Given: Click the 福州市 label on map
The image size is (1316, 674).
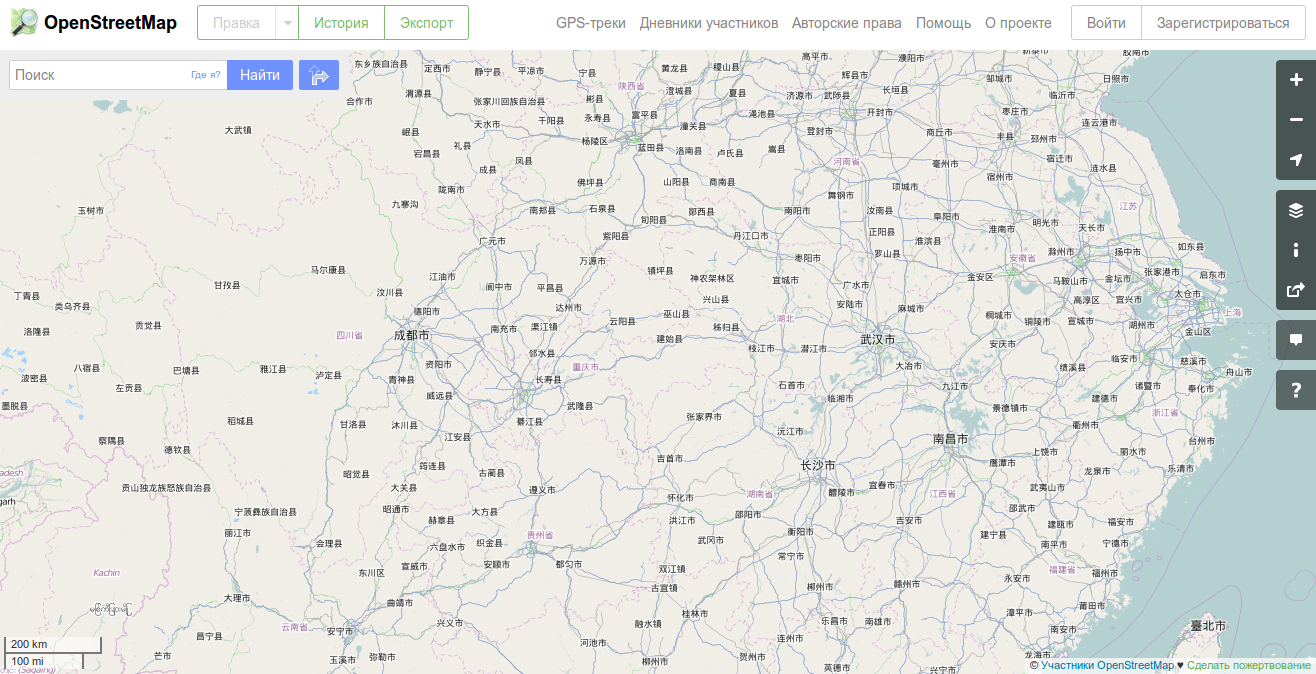Looking at the screenshot, I should tap(1105, 573).
